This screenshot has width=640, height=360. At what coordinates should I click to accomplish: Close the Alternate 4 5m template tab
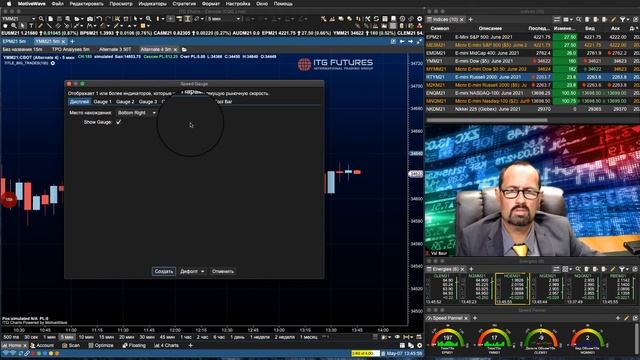(x=175, y=49)
